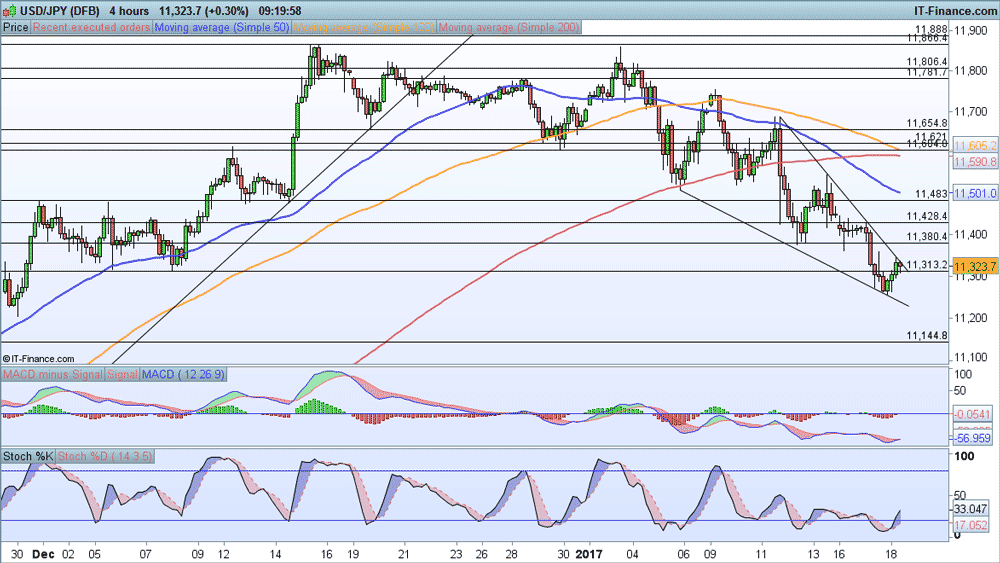Click the 09:19:58 time readout
The height and width of the screenshot is (563, 1000).
(x=280, y=11)
